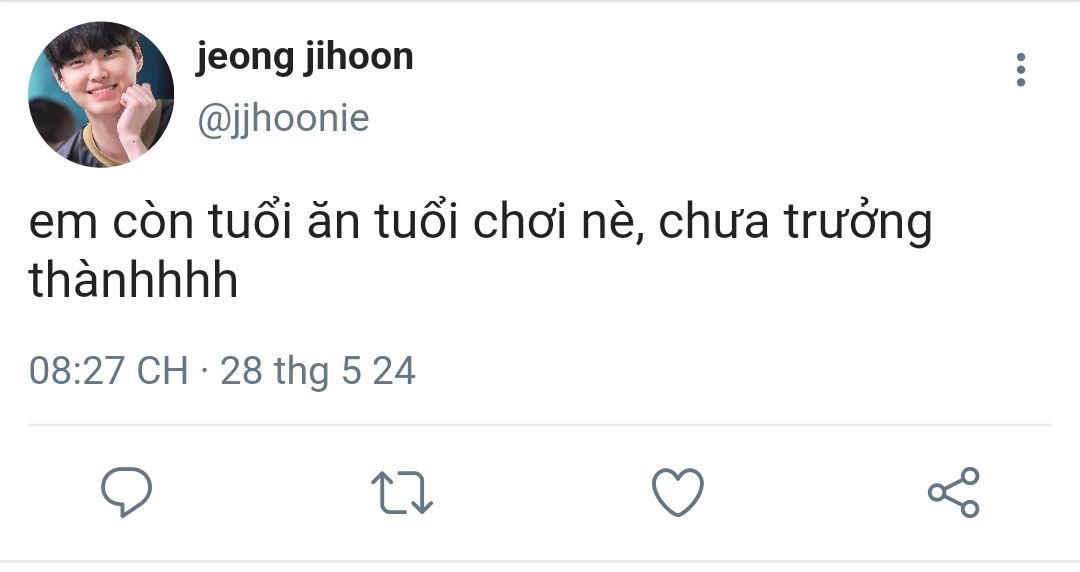Image resolution: width=1080 pixels, height=572 pixels.
Task: Retweet this post using the arrows icon
Action: coord(401,493)
